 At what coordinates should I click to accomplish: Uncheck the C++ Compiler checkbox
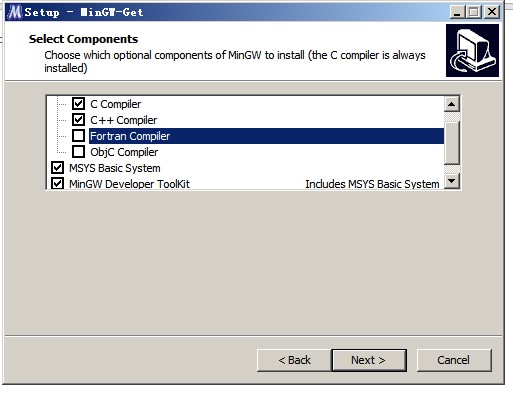pyautogui.click(x=78, y=120)
